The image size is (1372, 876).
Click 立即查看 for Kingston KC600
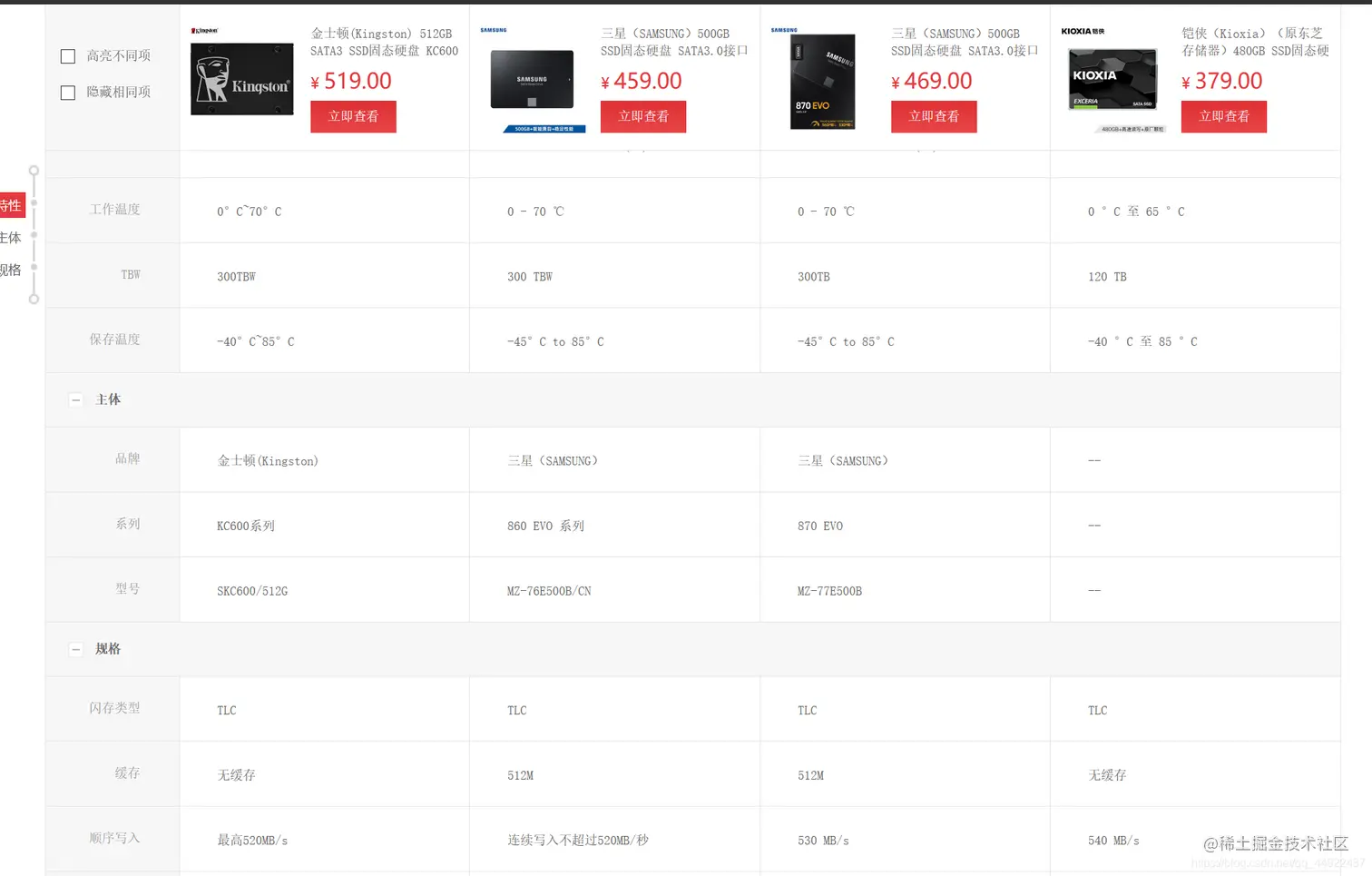point(353,116)
